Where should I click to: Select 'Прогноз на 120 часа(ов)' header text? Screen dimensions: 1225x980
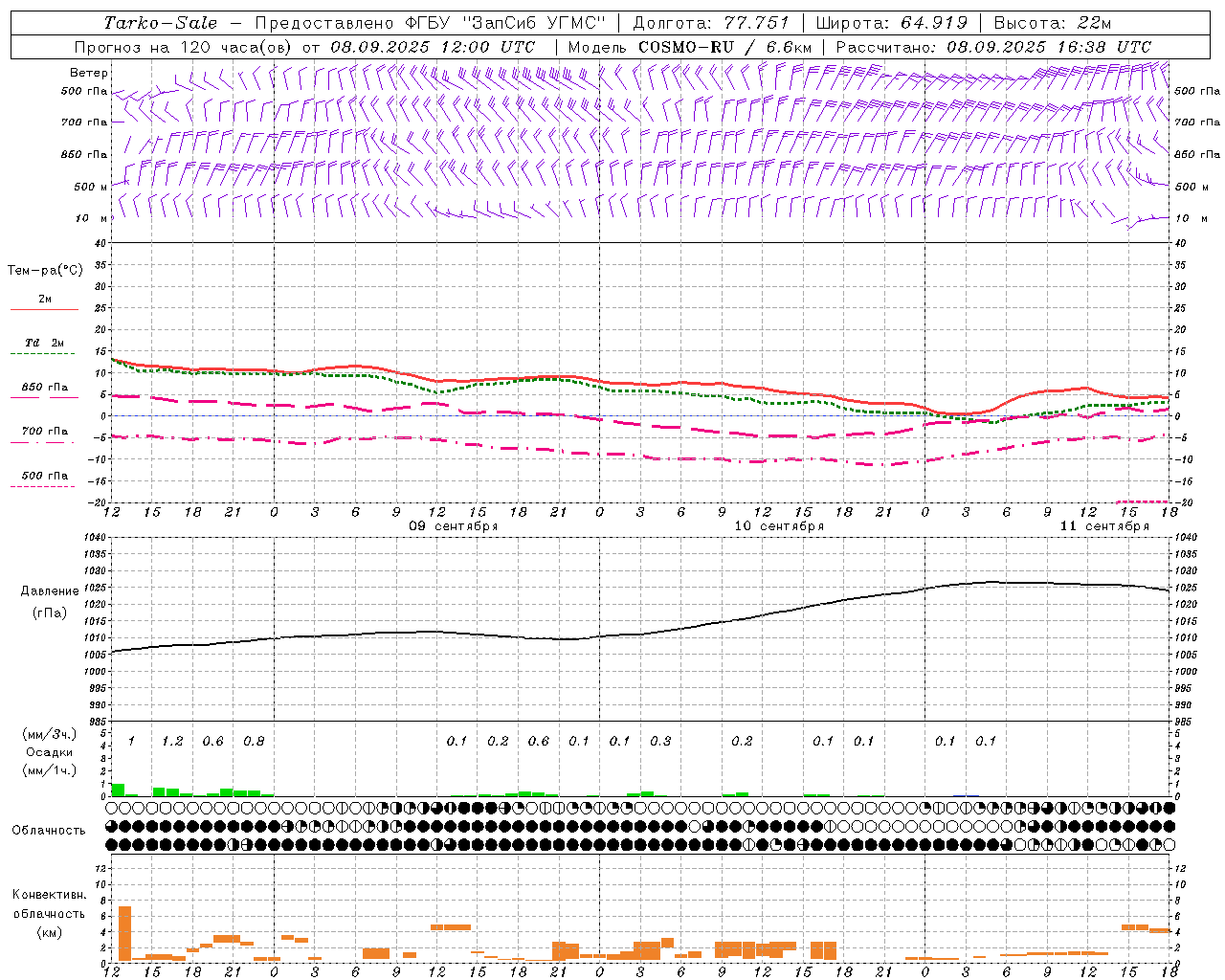[184, 47]
